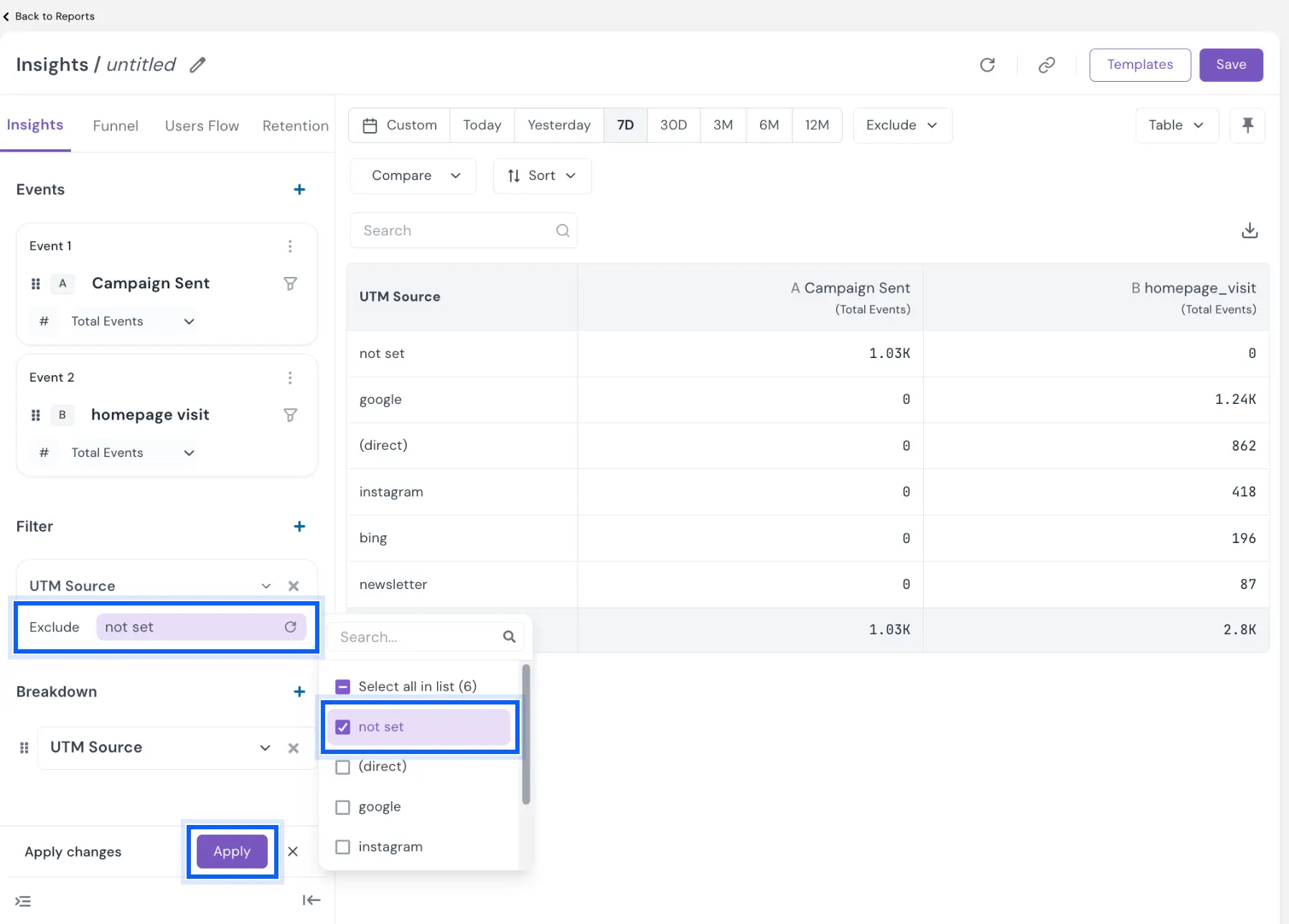
Task: Click the calendar icon on Custom range
Action: (x=370, y=126)
